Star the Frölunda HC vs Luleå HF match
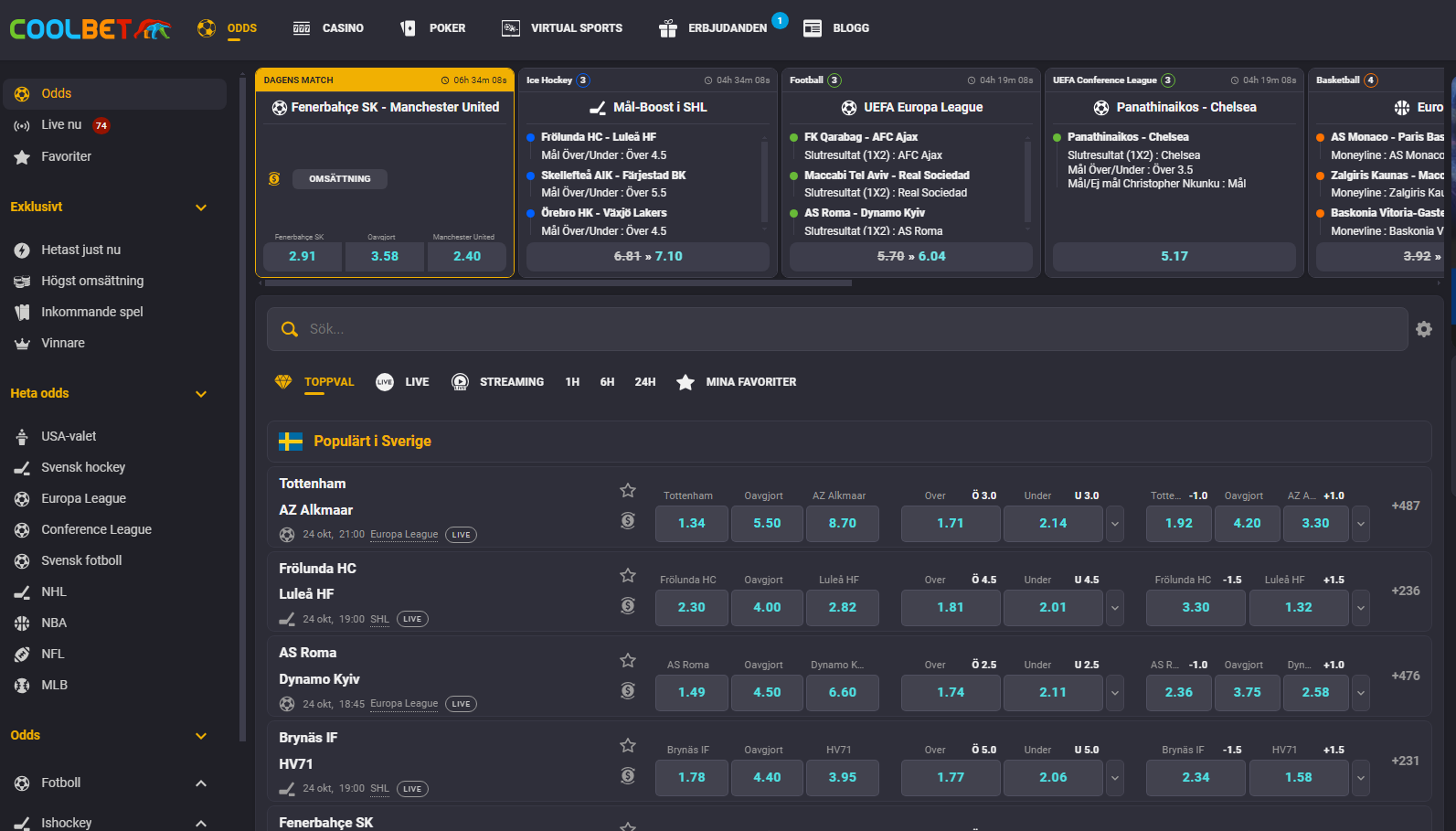Viewport: 1456px width, 831px height. tap(628, 575)
